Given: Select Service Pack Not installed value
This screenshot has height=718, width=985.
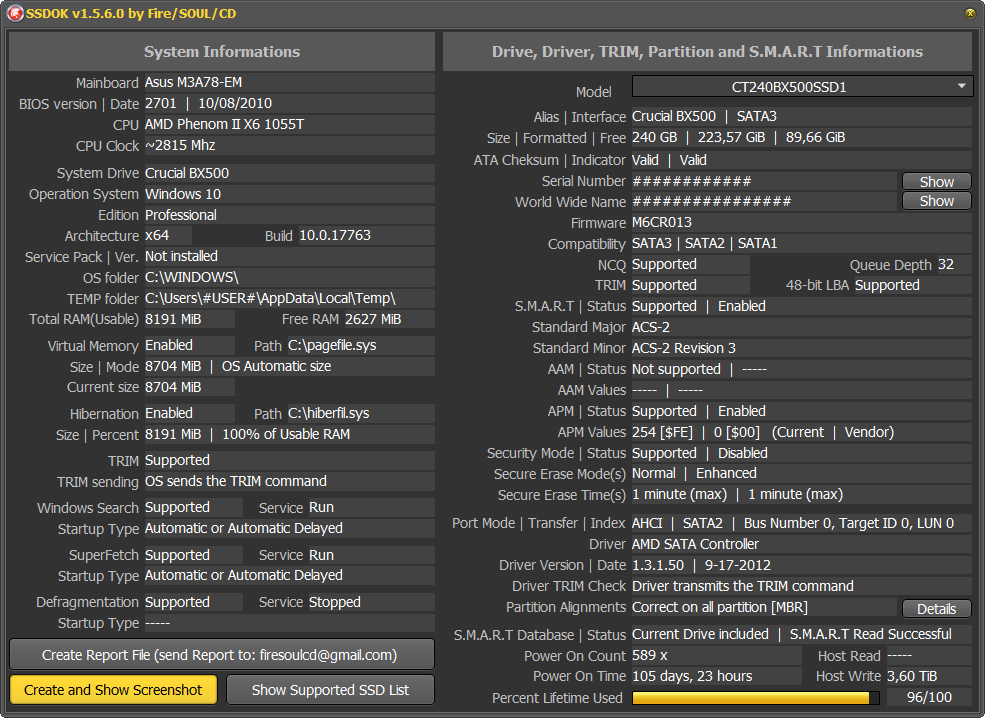Looking at the screenshot, I should [290, 256].
